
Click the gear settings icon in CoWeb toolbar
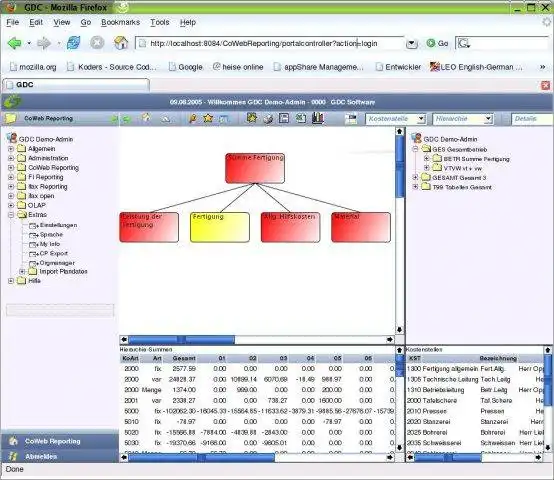252,118
